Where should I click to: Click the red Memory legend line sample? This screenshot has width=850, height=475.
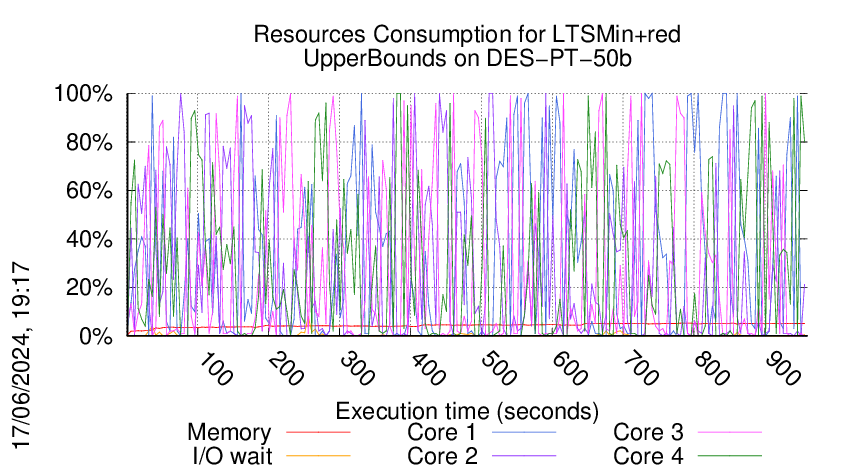[x=318, y=432]
